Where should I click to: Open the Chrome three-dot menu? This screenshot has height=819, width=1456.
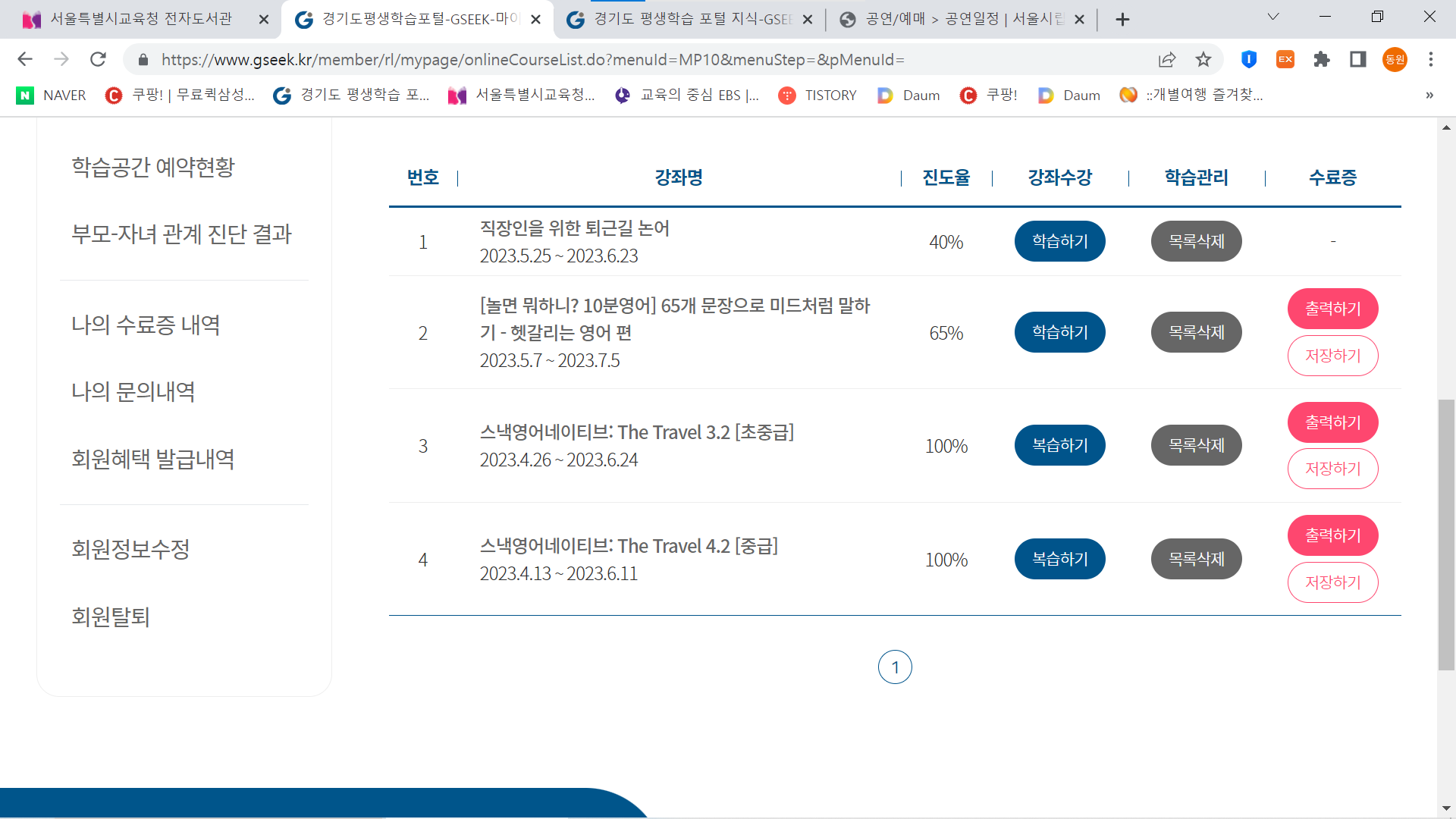1431,59
